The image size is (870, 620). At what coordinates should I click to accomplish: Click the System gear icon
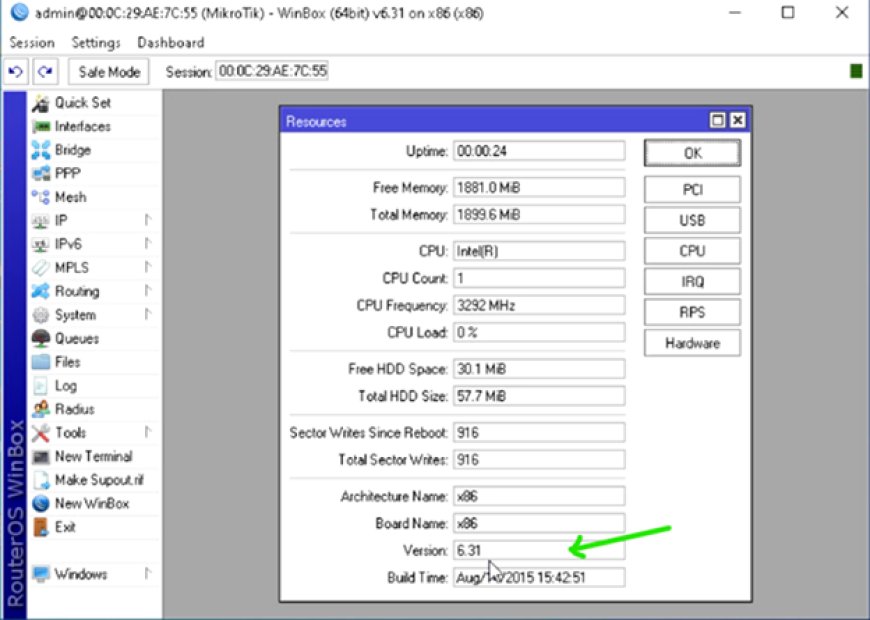[x=41, y=315]
